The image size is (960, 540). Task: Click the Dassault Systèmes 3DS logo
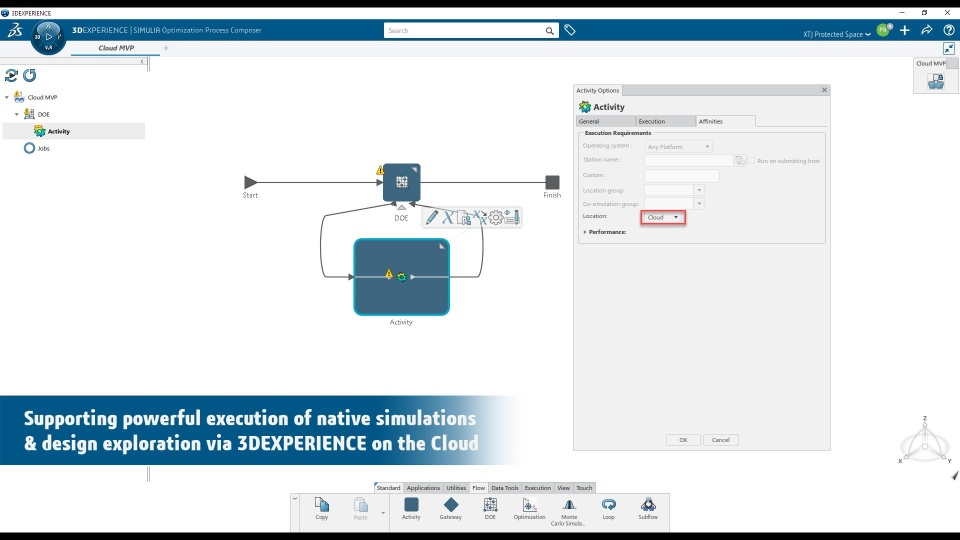point(15,30)
